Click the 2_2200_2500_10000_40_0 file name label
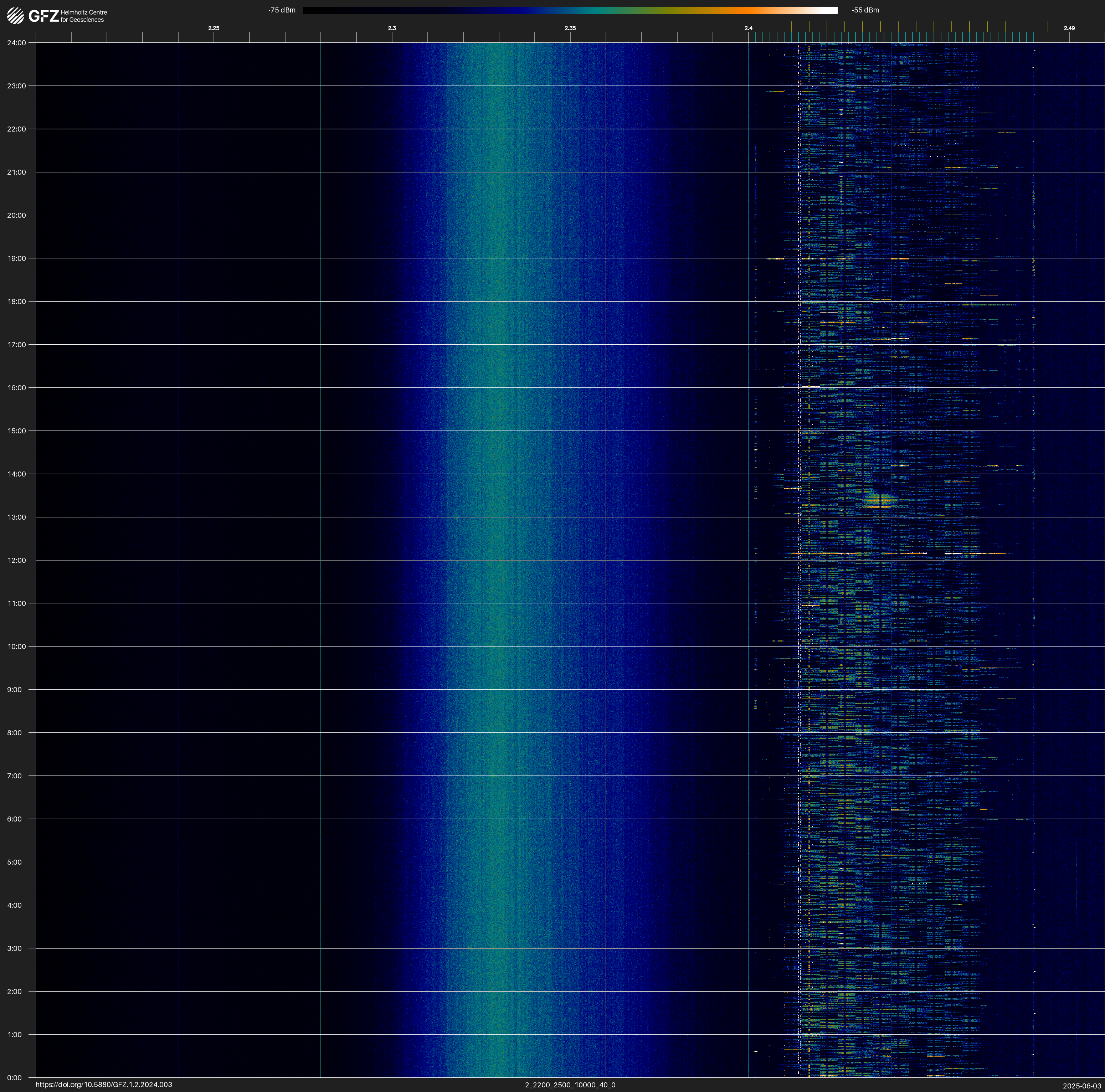Image resolution: width=1105 pixels, height=1092 pixels. [570, 1085]
